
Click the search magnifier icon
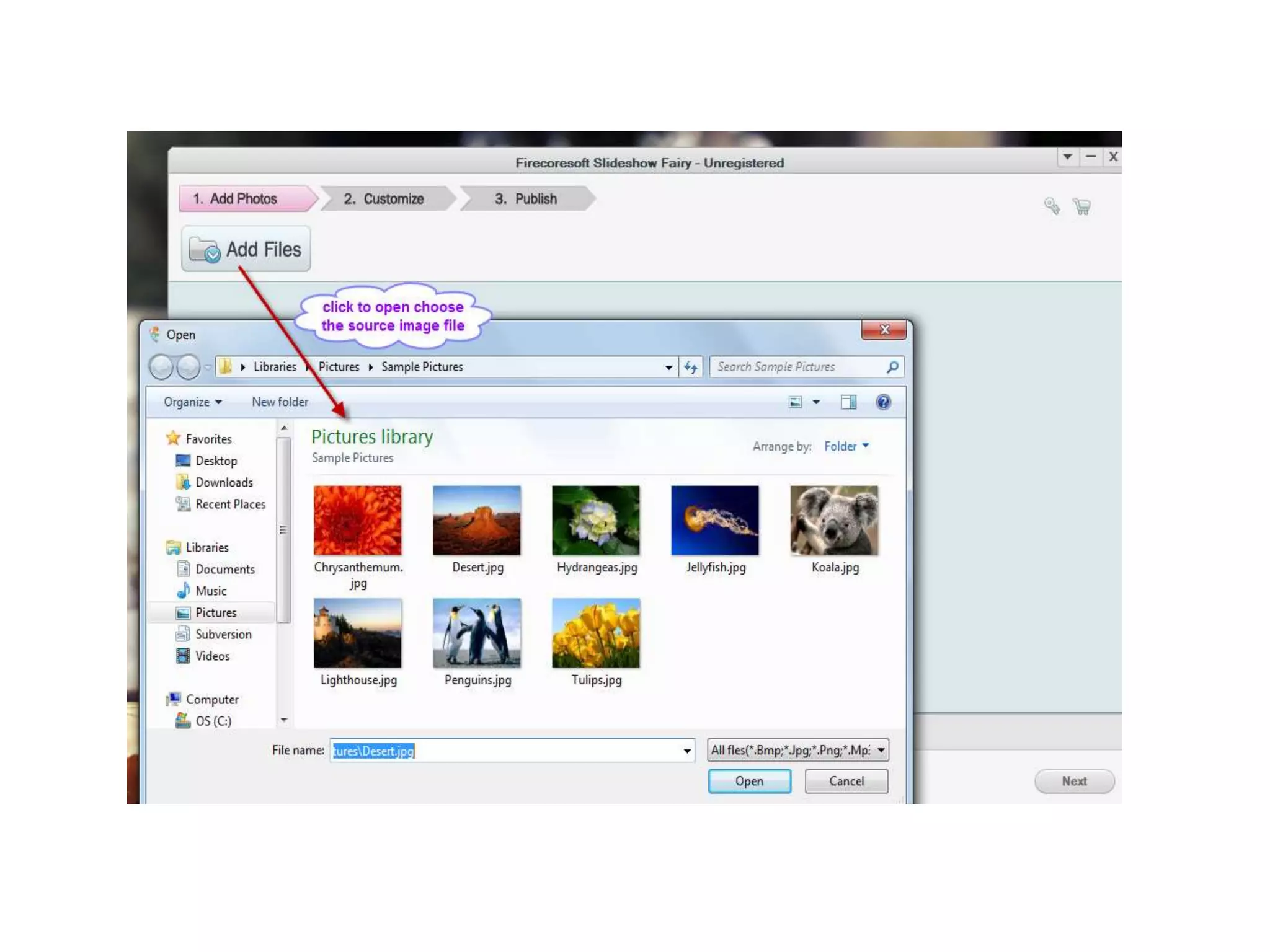click(x=892, y=367)
